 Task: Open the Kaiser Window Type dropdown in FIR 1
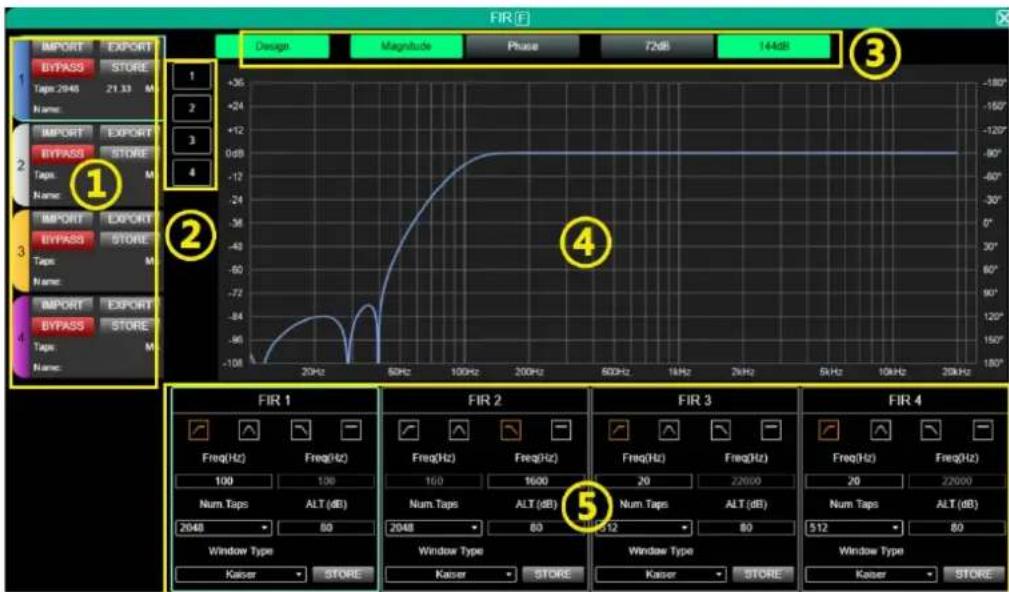[x=241, y=574]
